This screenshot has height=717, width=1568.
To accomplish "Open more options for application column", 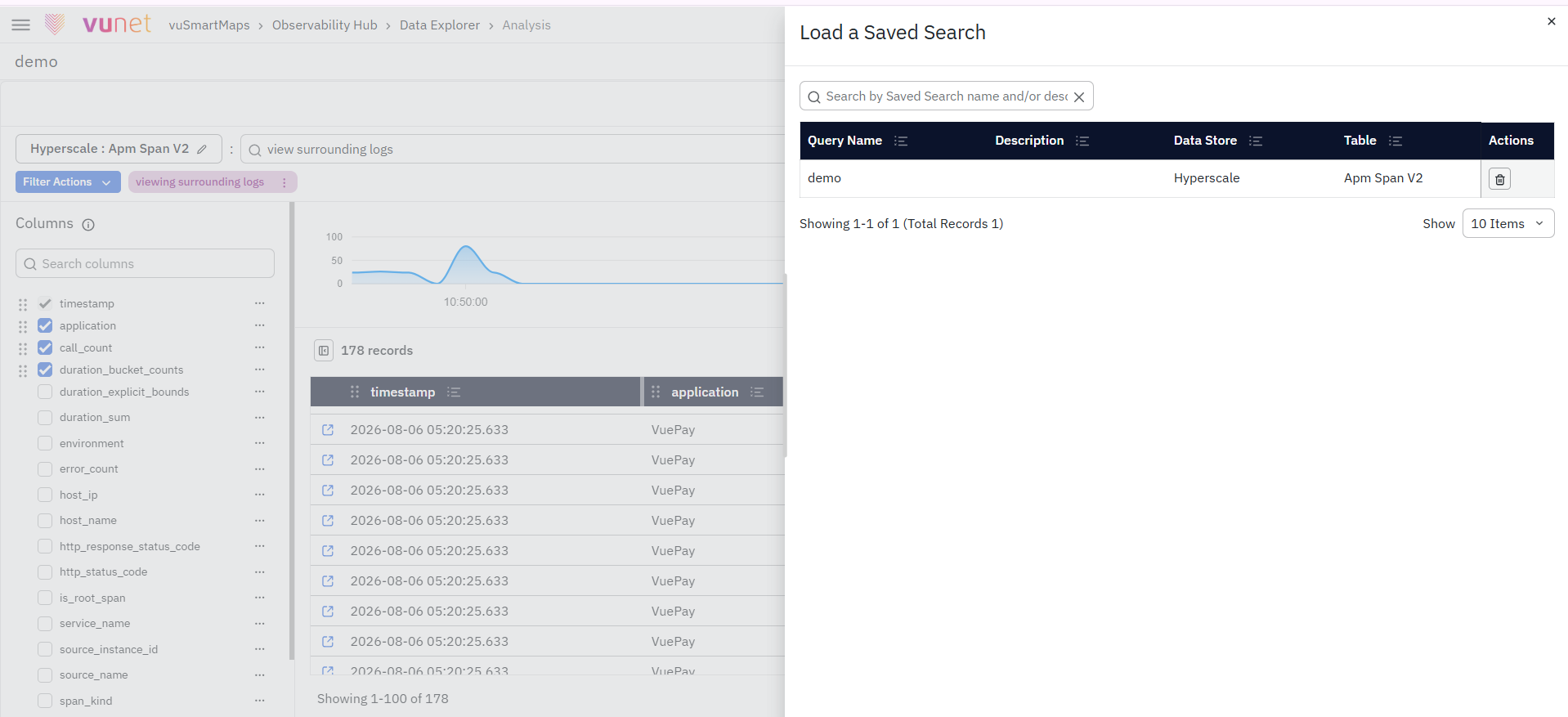I will [259, 325].
